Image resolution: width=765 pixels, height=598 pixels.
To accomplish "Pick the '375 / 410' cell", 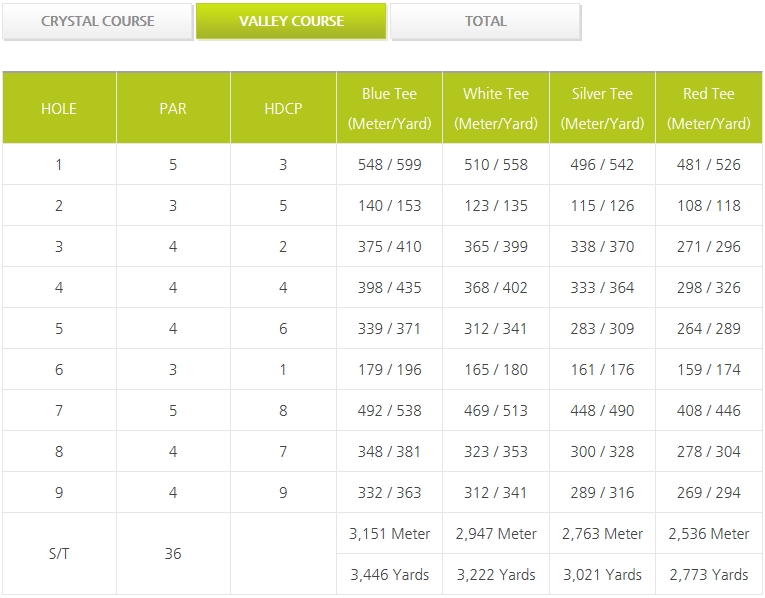I will pos(389,247).
